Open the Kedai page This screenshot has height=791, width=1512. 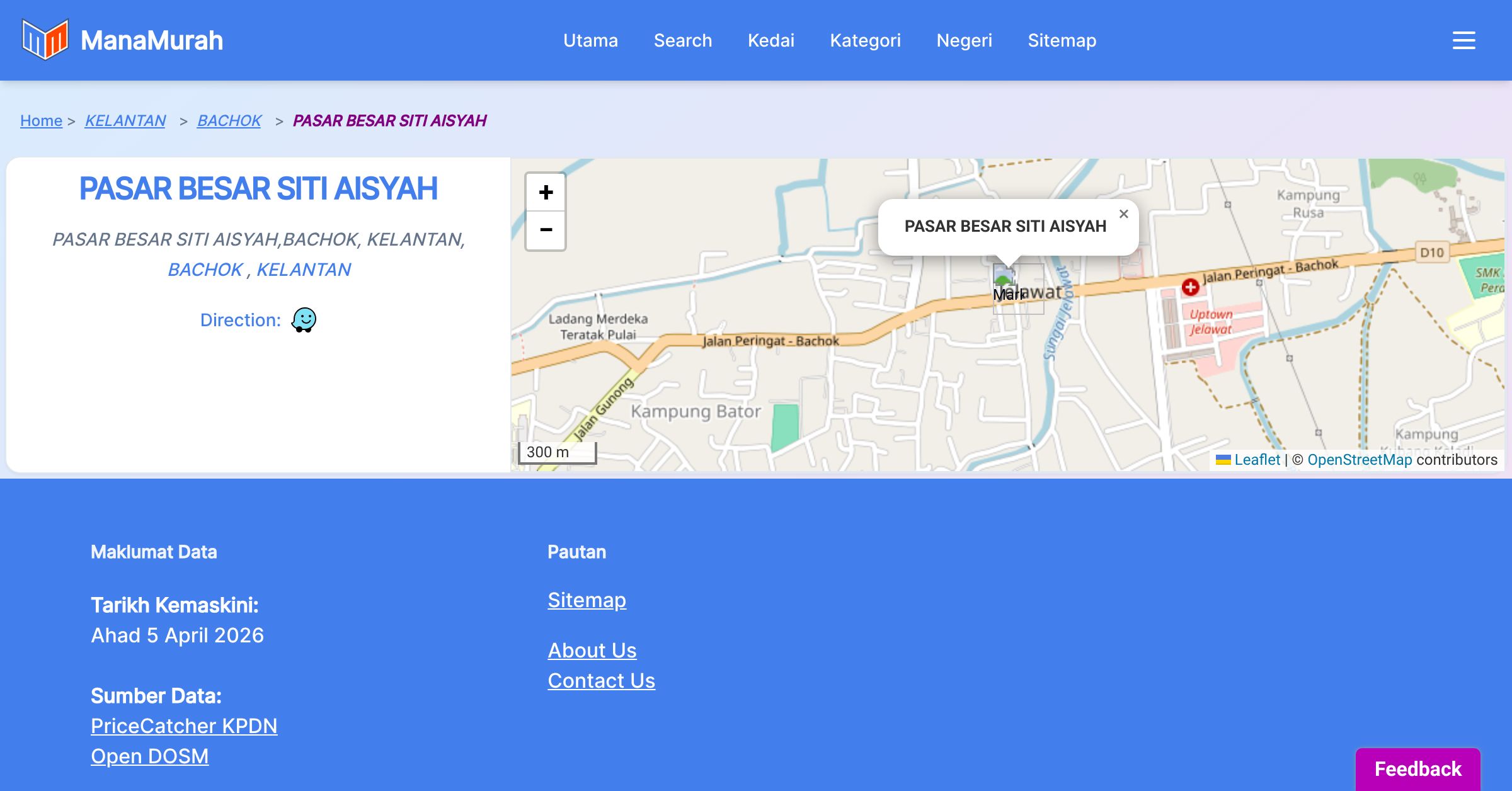770,40
